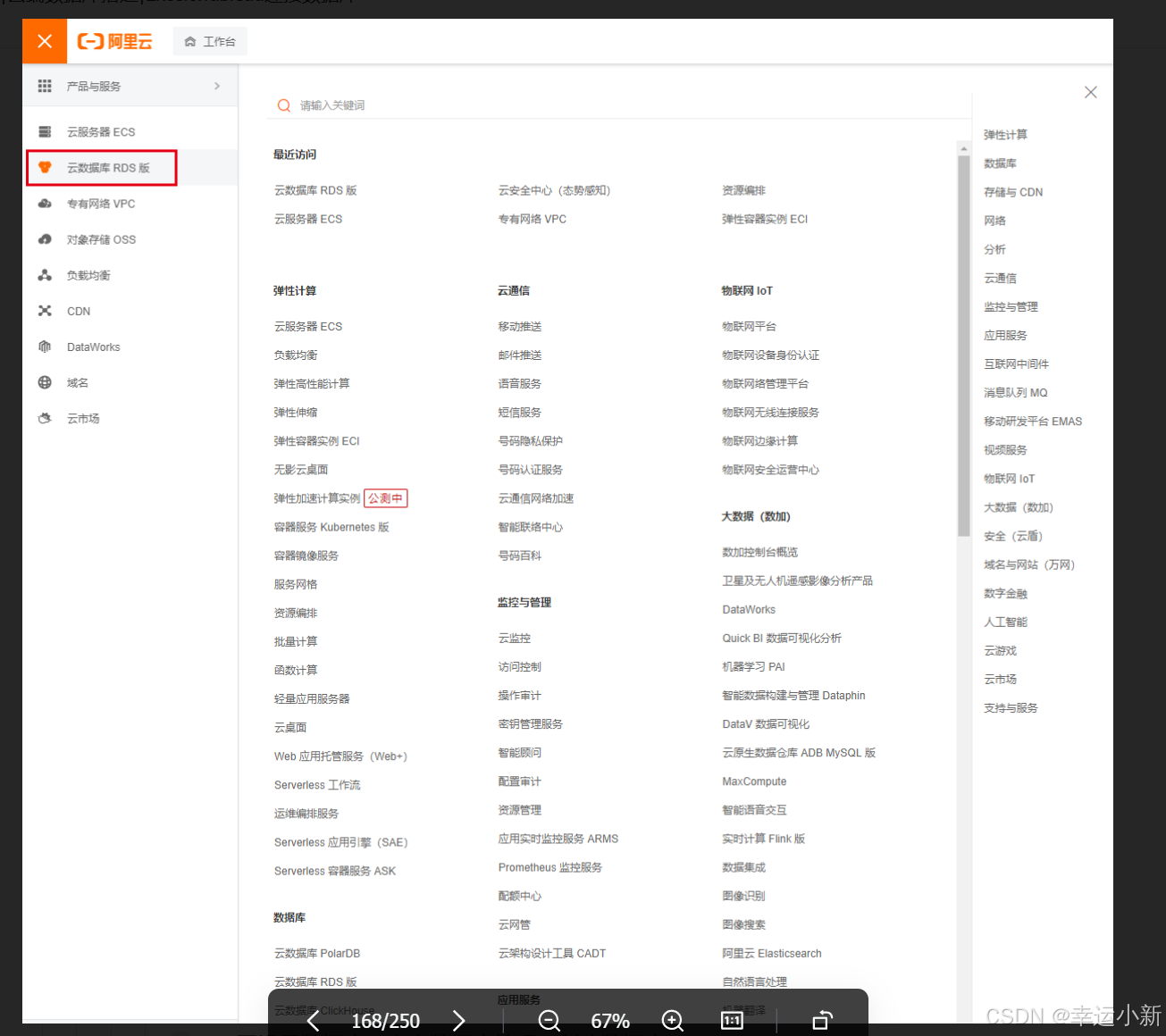The width and height of the screenshot is (1166, 1036).
Task: Jump to 存储与 CDN category
Action: (1013, 192)
